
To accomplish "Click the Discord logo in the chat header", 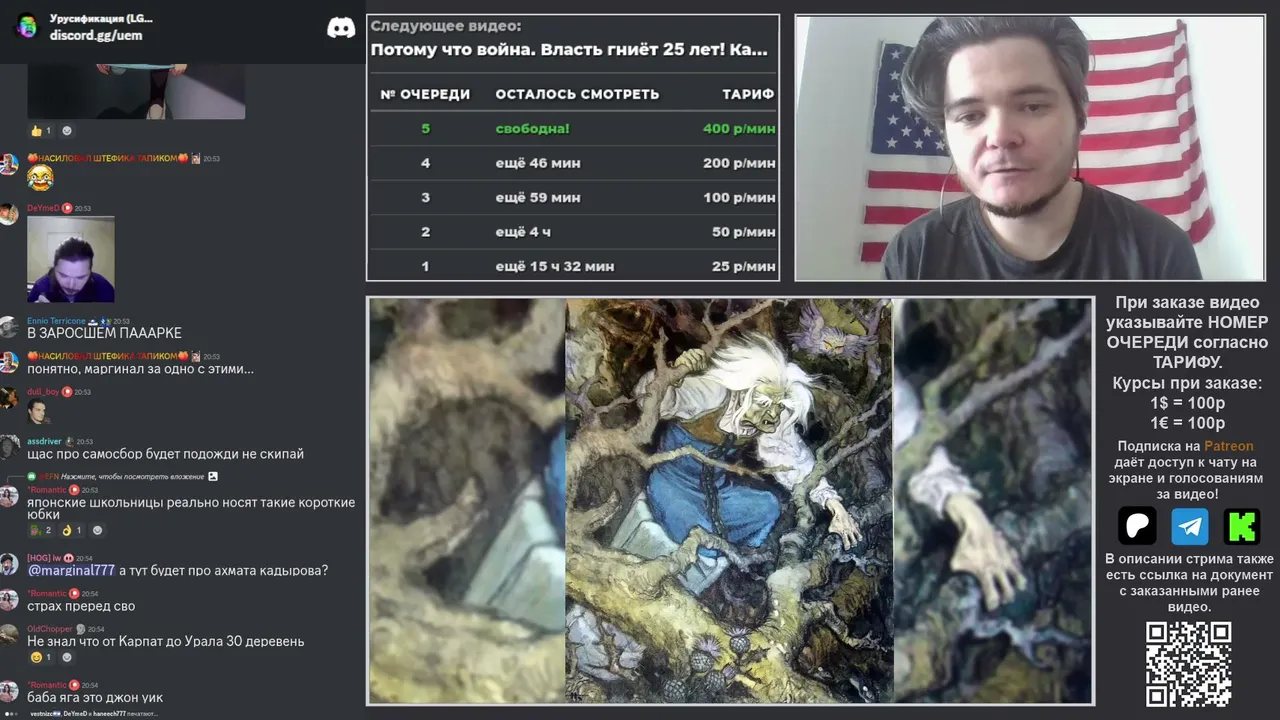I will click(x=341, y=27).
